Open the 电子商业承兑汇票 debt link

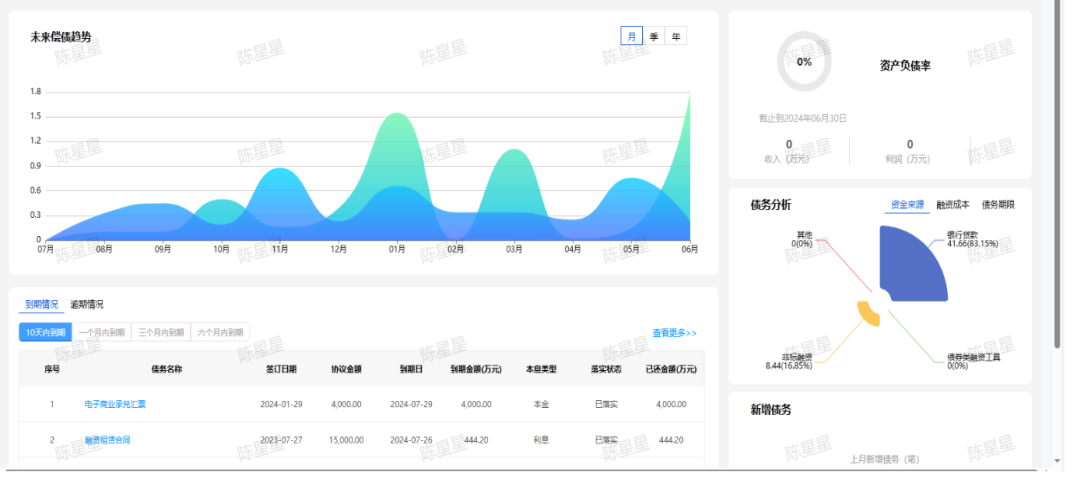tap(116, 404)
